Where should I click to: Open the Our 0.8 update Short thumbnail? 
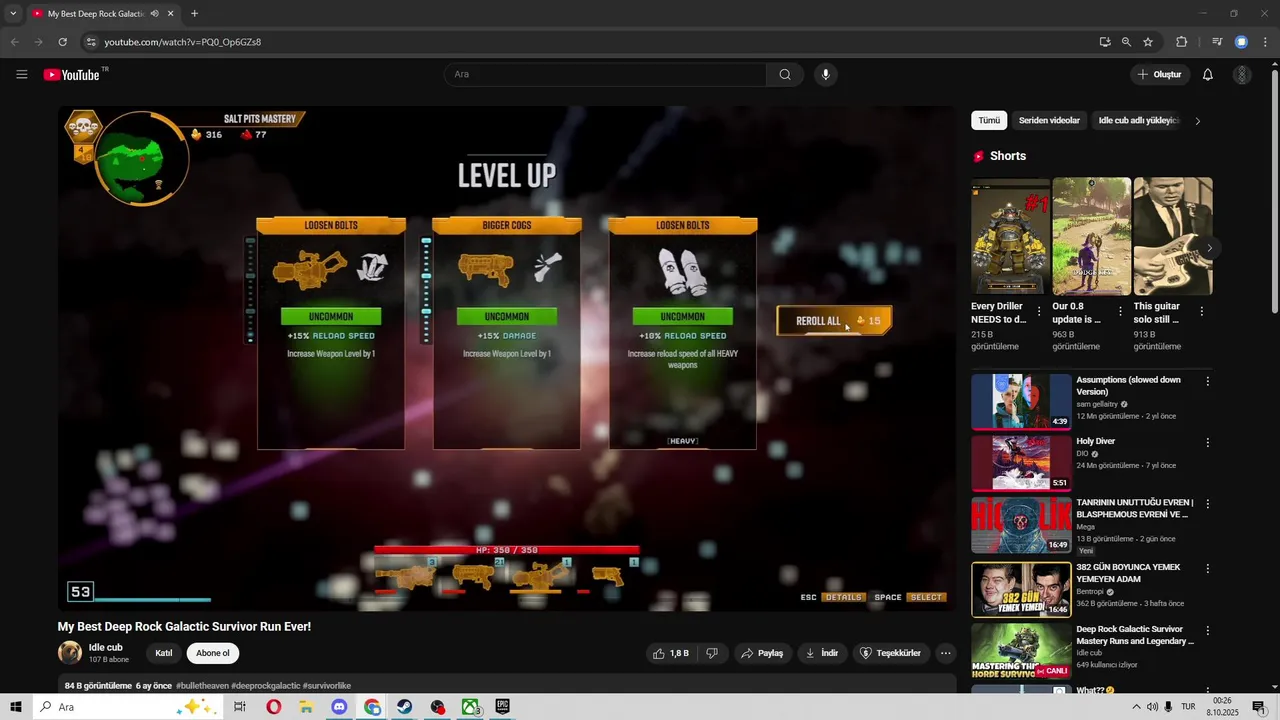(x=1091, y=236)
